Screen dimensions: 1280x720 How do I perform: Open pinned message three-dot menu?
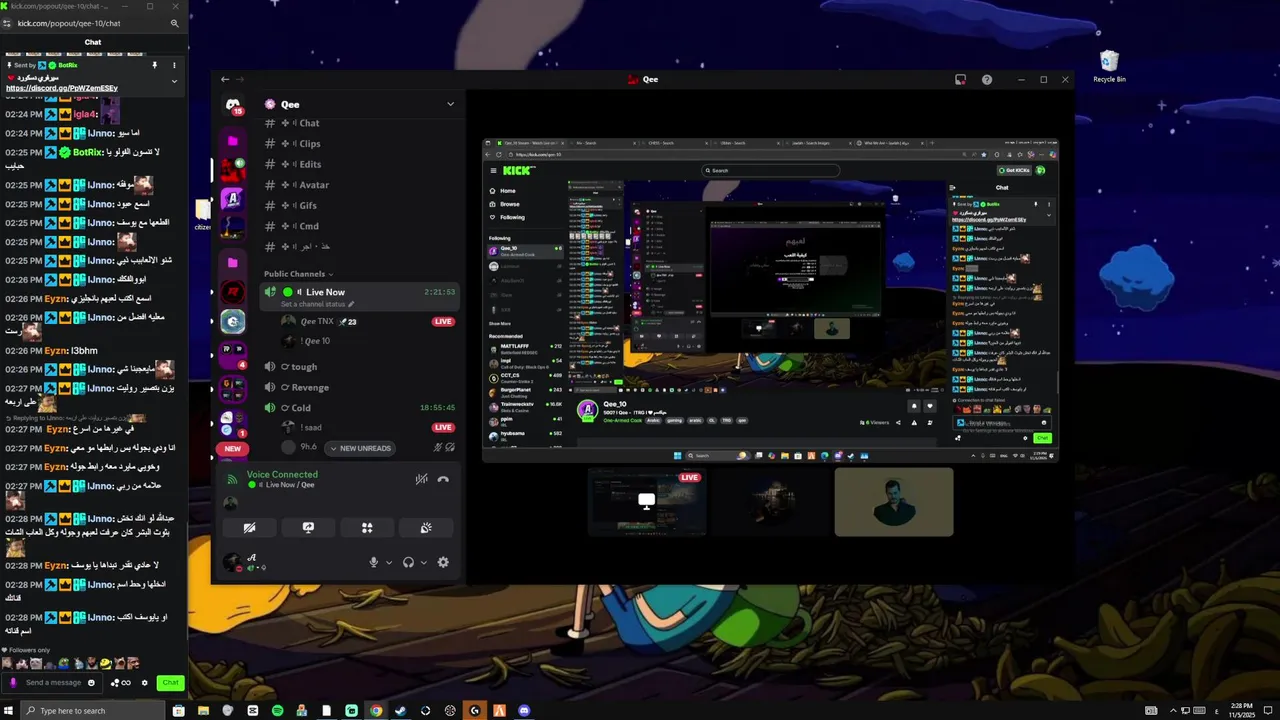174,65
